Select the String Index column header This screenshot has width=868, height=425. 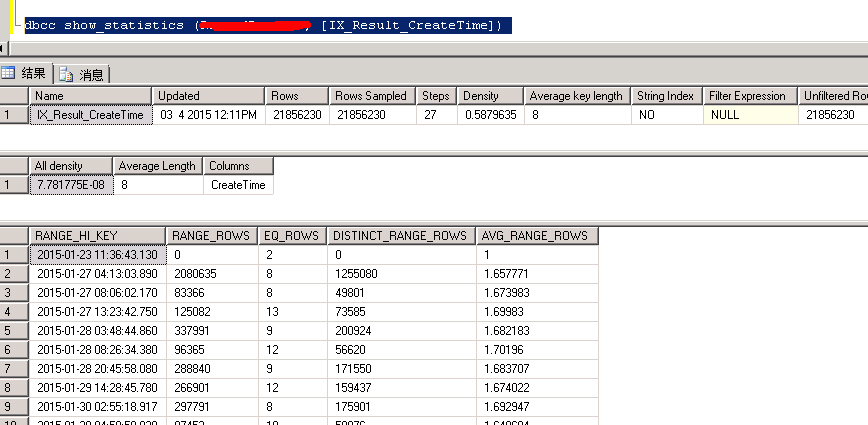click(x=666, y=96)
